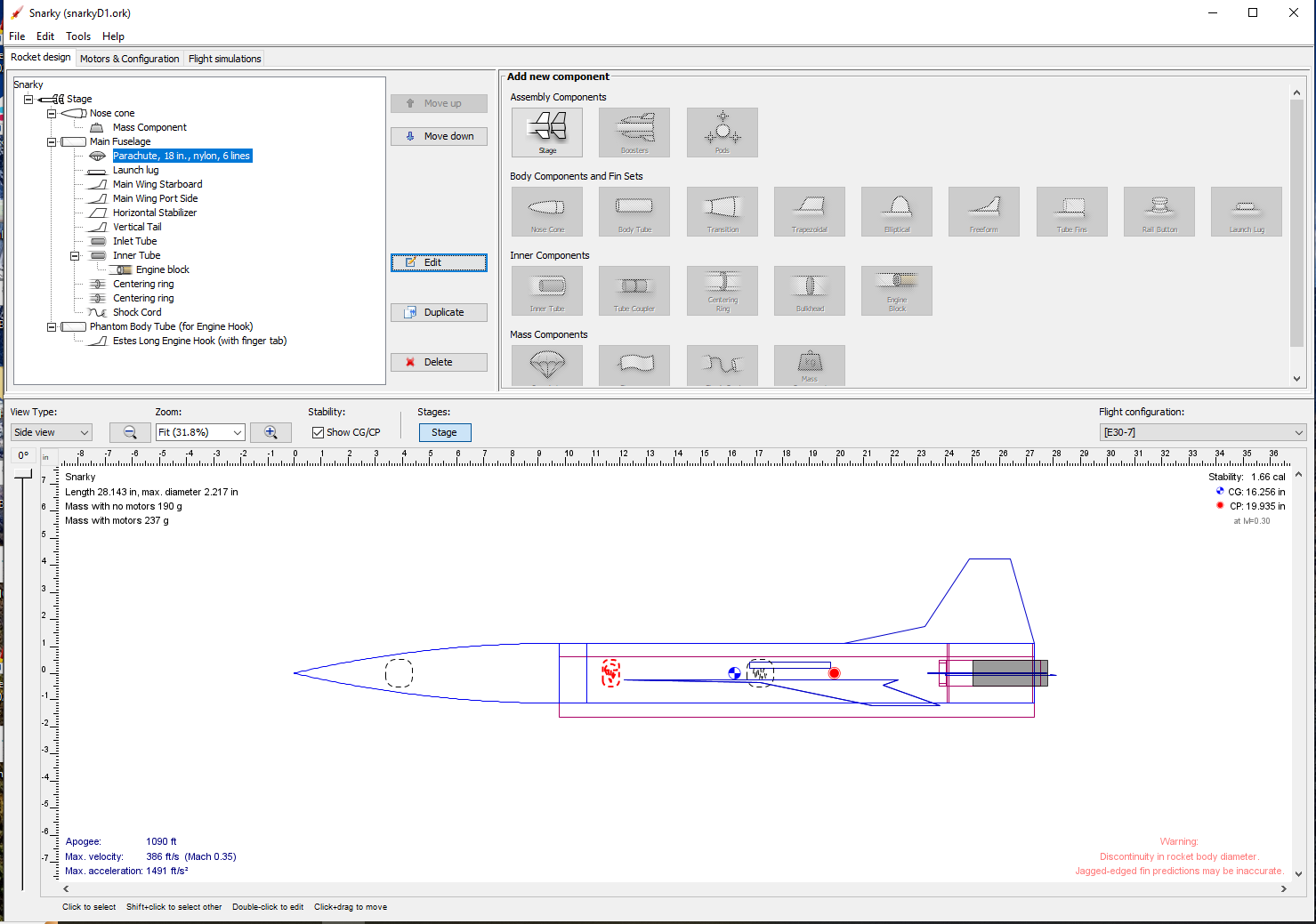Insert a Tube Coupler
The height and width of the screenshot is (924, 1316).
634,291
